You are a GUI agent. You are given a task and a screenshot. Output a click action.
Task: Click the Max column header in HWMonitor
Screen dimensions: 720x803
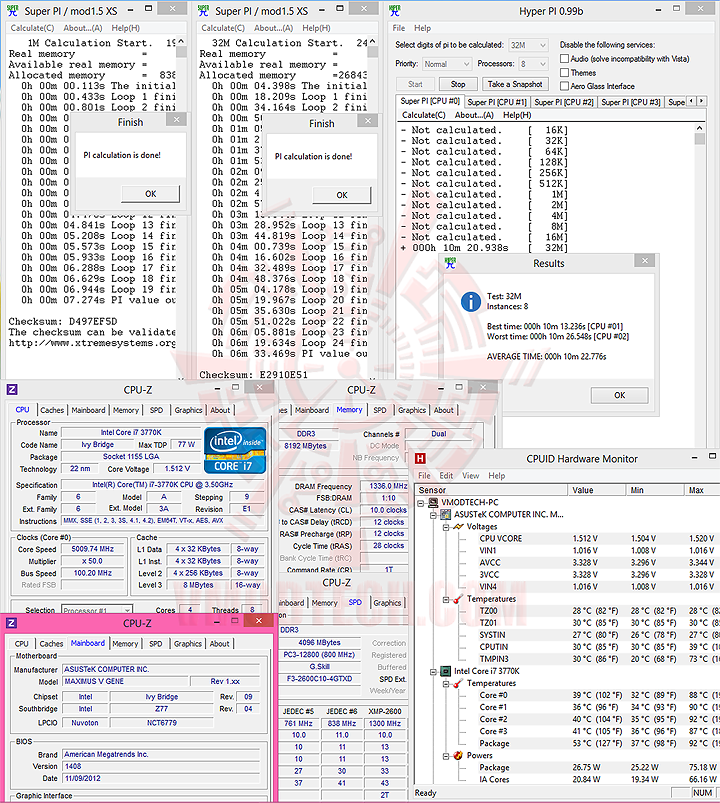click(x=702, y=490)
